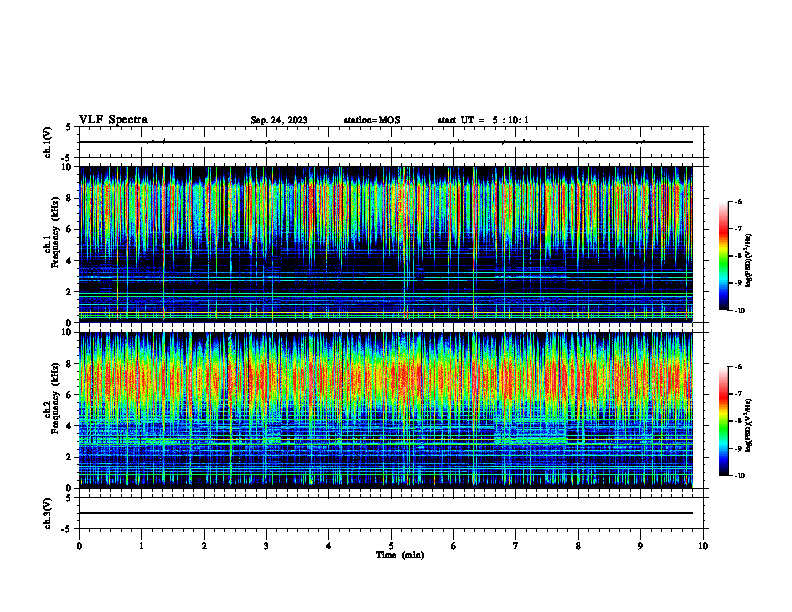Select the "start UT = 5 :10: 1" text
This screenshot has width=792, height=612.
(x=483, y=120)
